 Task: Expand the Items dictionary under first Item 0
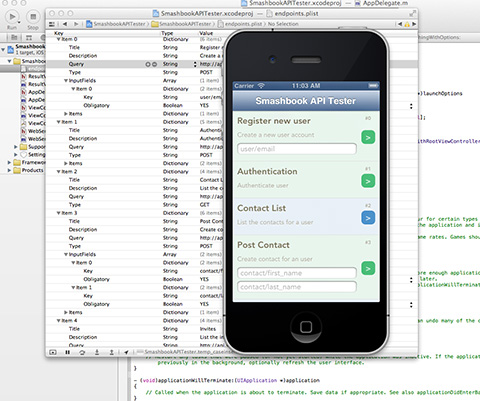66,114
